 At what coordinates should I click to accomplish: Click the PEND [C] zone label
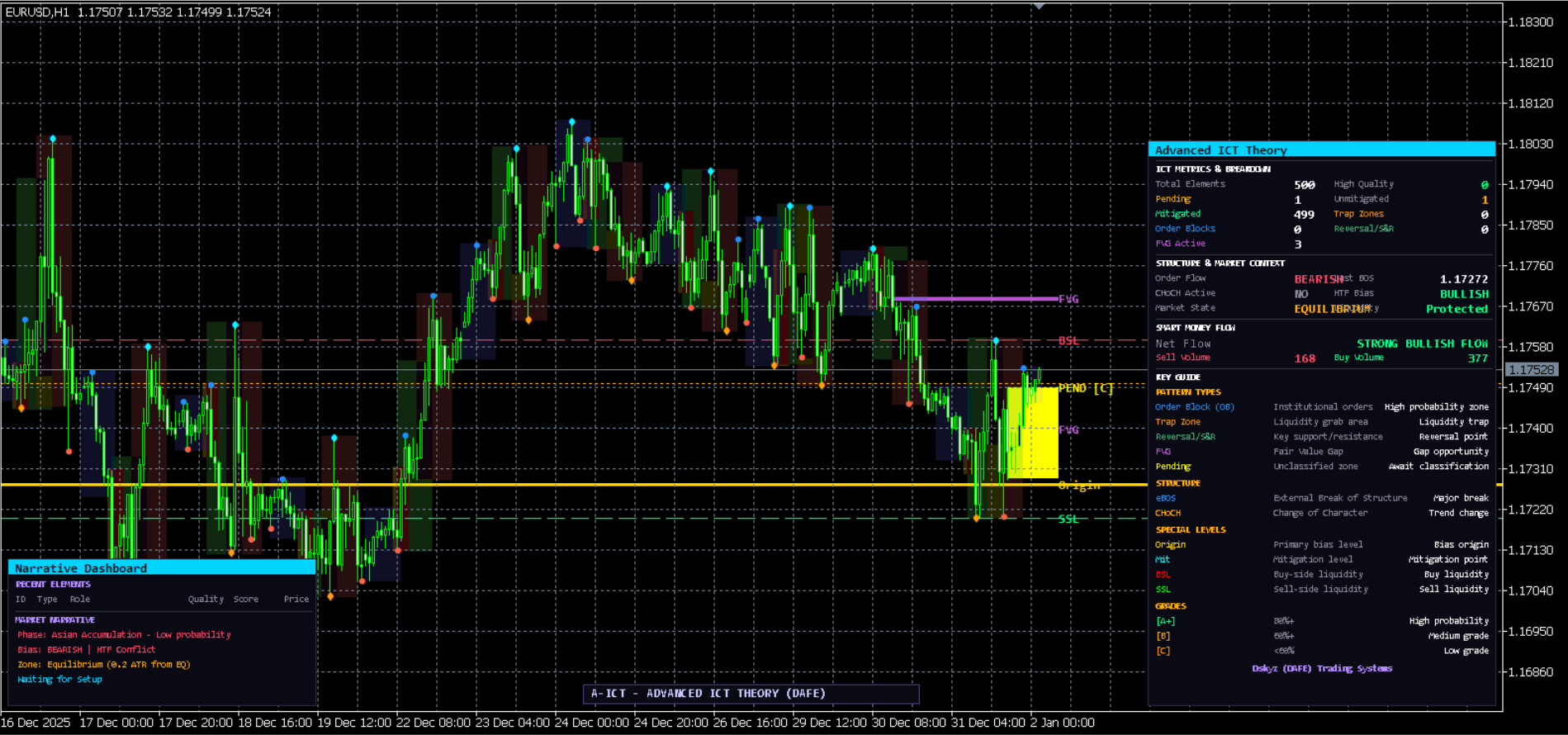tap(1086, 388)
